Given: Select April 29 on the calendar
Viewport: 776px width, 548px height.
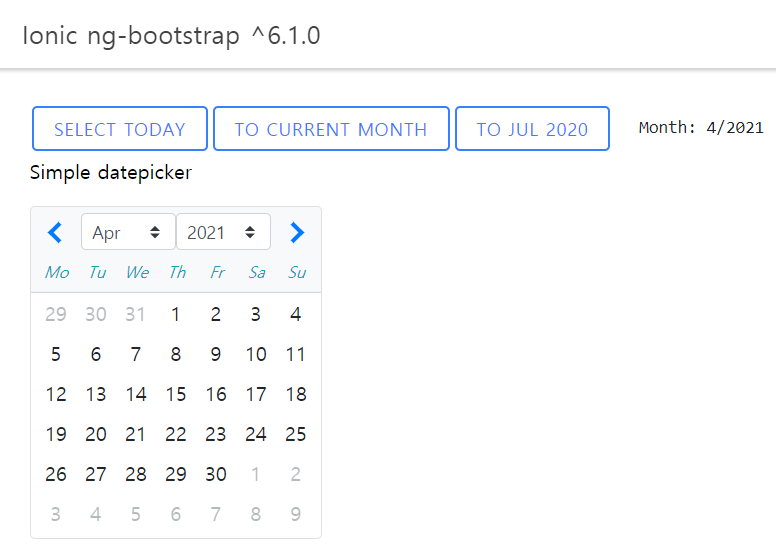Looking at the screenshot, I should [175, 474].
